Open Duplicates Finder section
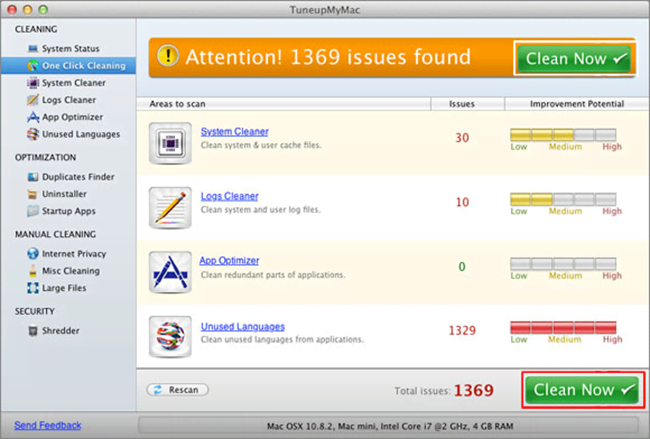The width and height of the screenshot is (650, 439). point(78,177)
